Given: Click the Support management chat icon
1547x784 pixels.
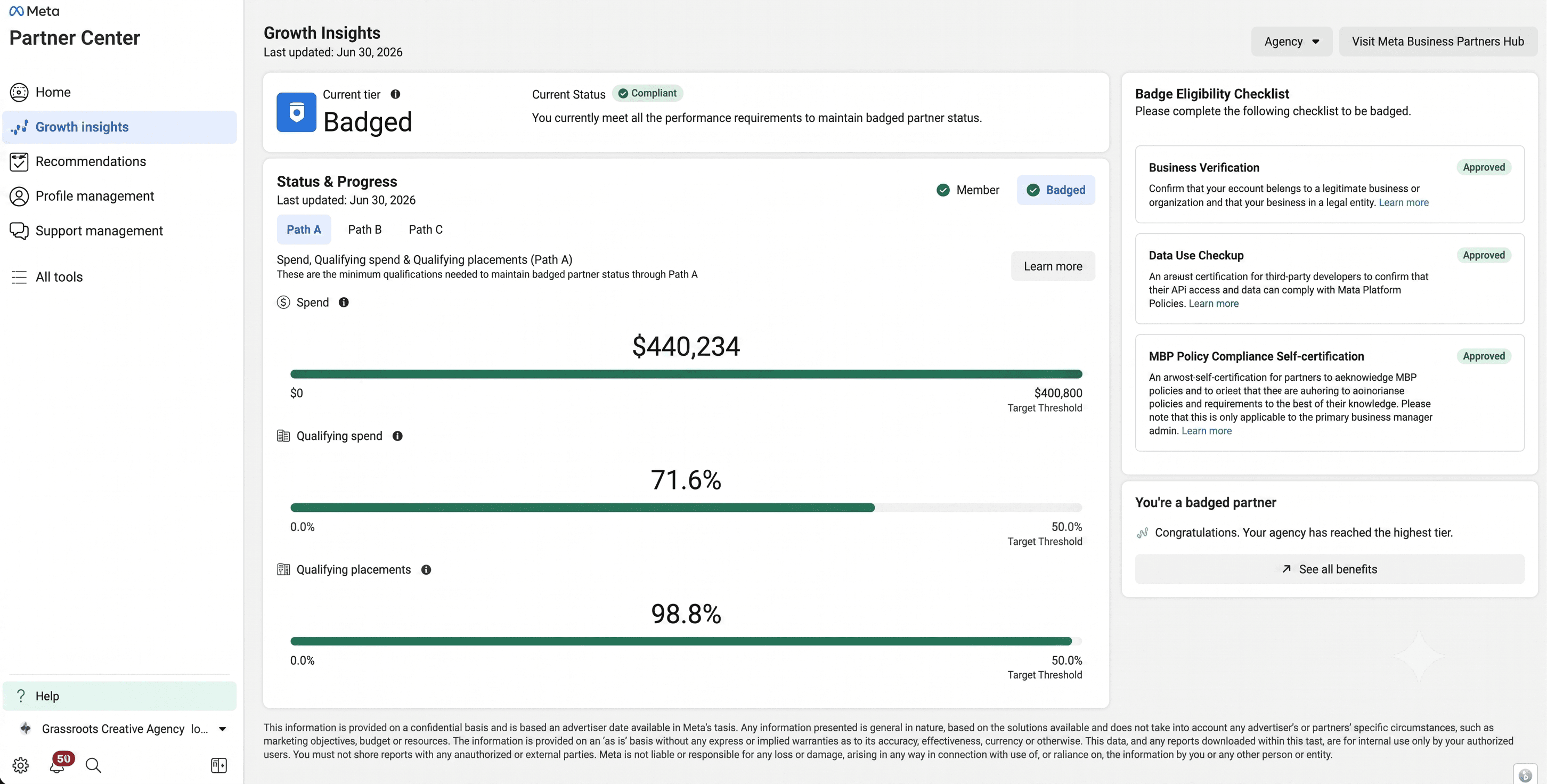Looking at the screenshot, I should click(x=19, y=231).
